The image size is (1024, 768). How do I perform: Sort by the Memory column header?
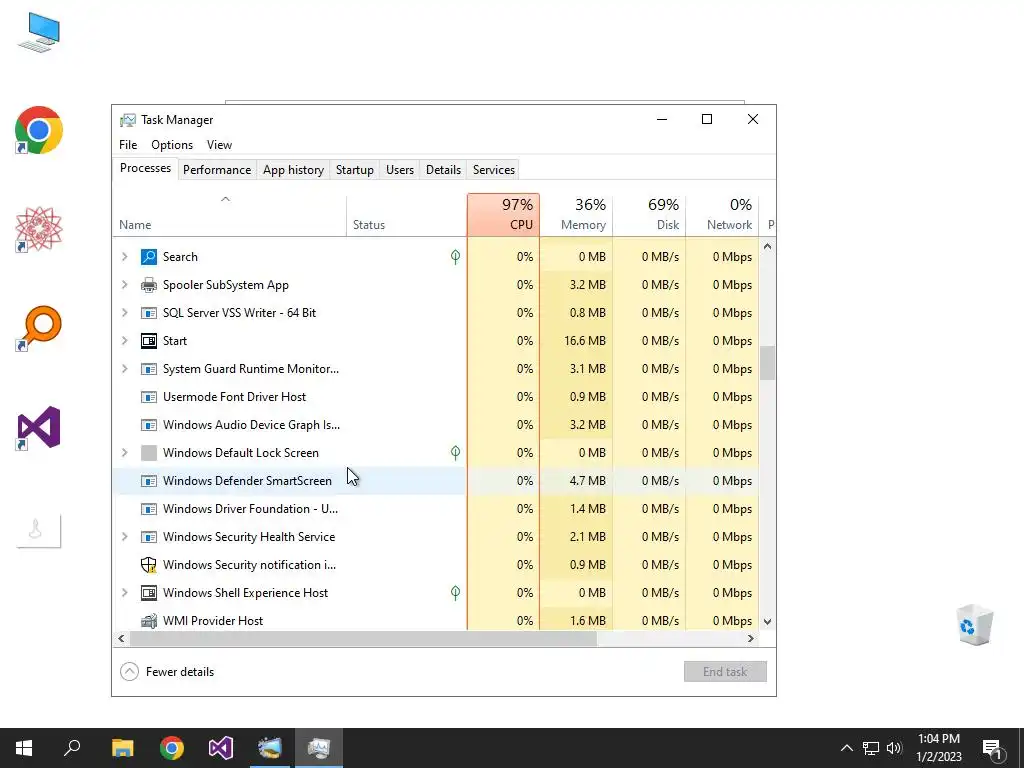(x=576, y=215)
